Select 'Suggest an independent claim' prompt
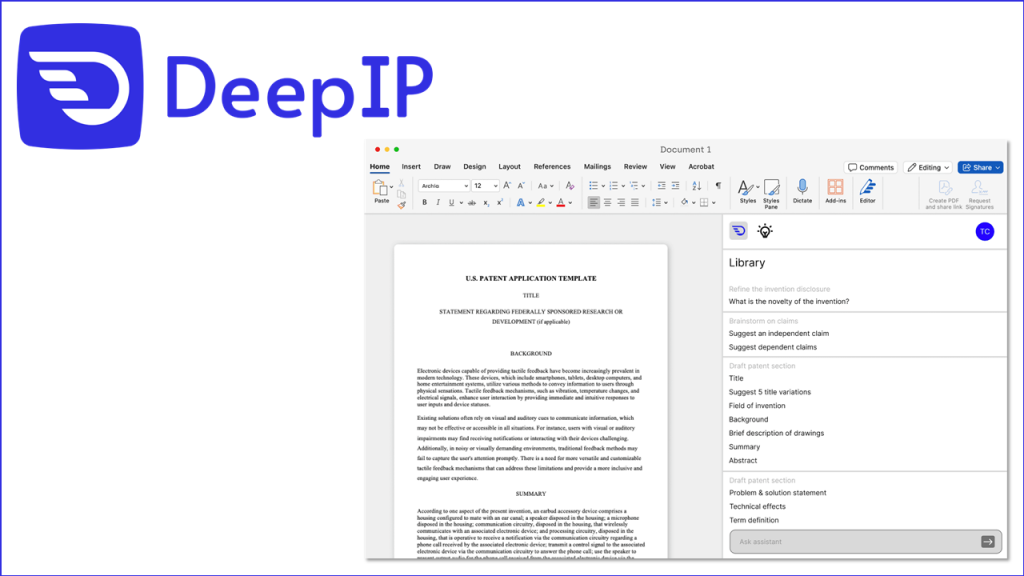Screen dimensions: 1024x576 [779, 333]
